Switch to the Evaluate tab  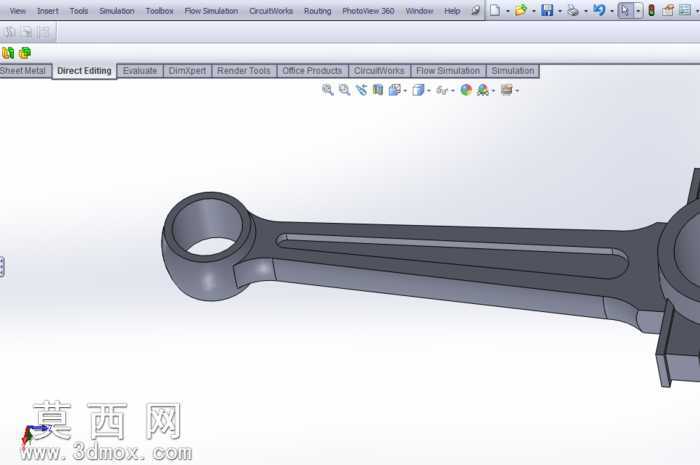(x=140, y=71)
